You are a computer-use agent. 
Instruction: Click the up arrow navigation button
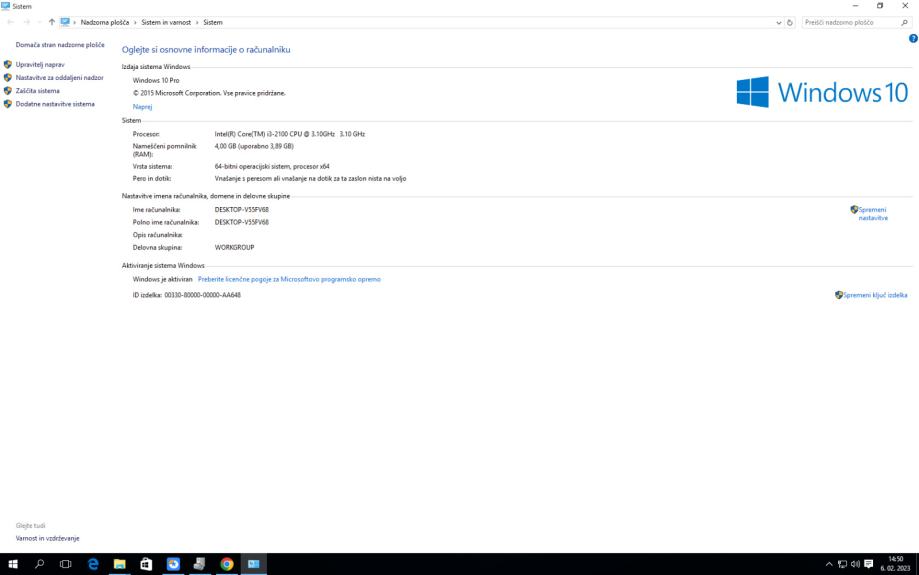click(52, 22)
